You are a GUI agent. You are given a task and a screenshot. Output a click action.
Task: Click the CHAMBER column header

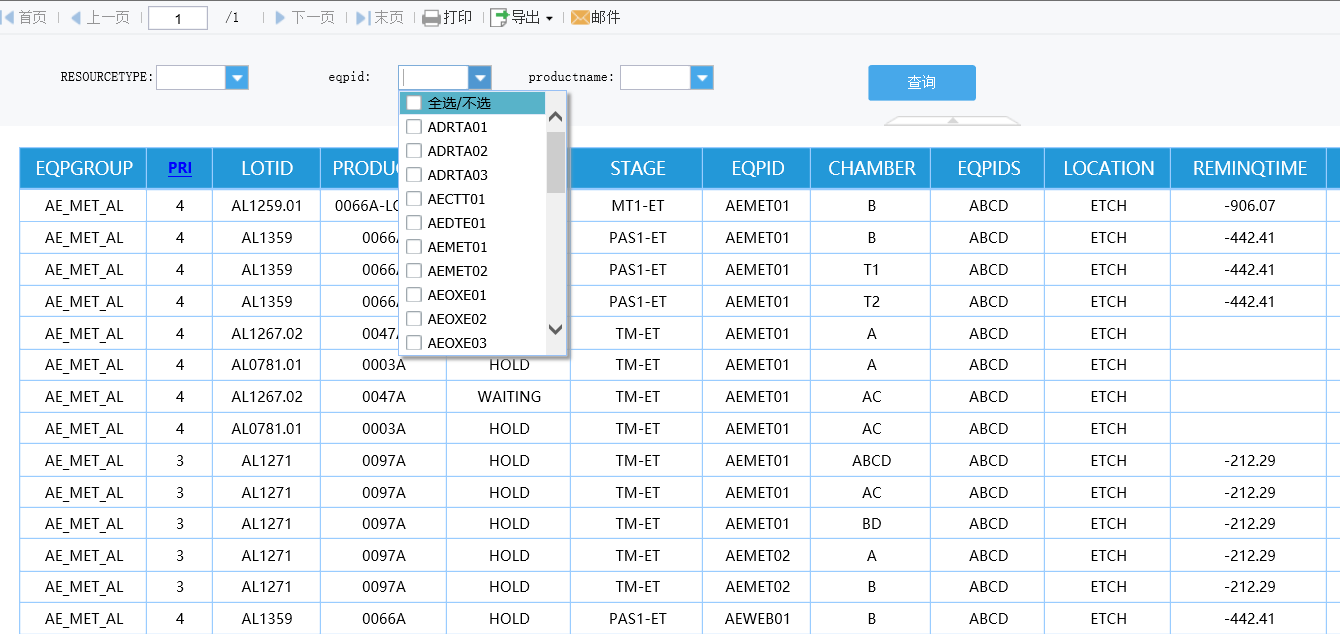pos(872,168)
